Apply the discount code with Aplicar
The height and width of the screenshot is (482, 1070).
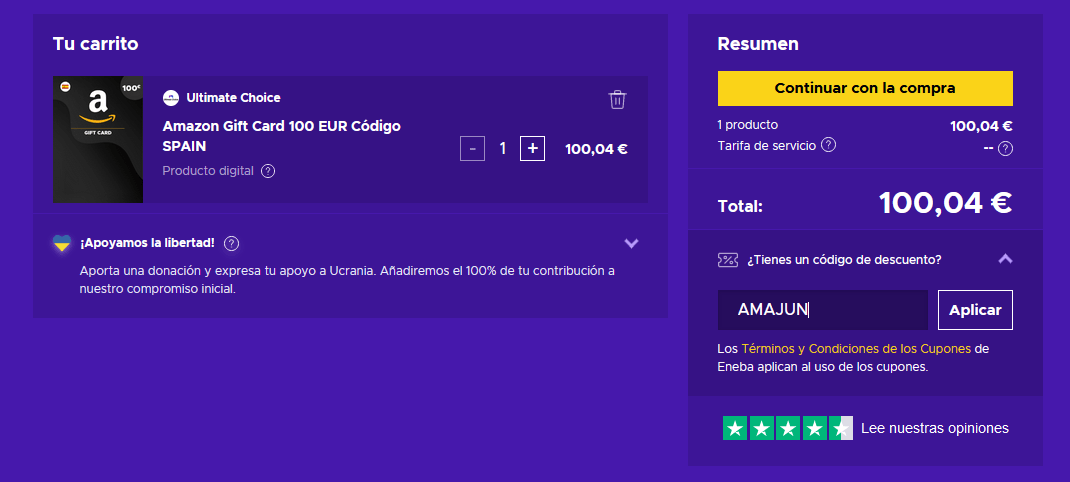point(975,310)
